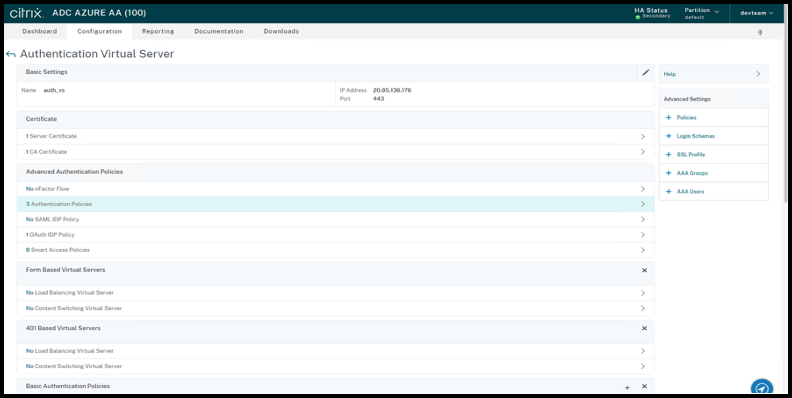This screenshot has width=792, height=398.
Task: Click the plus icon next to Policies
Action: pyautogui.click(x=669, y=117)
